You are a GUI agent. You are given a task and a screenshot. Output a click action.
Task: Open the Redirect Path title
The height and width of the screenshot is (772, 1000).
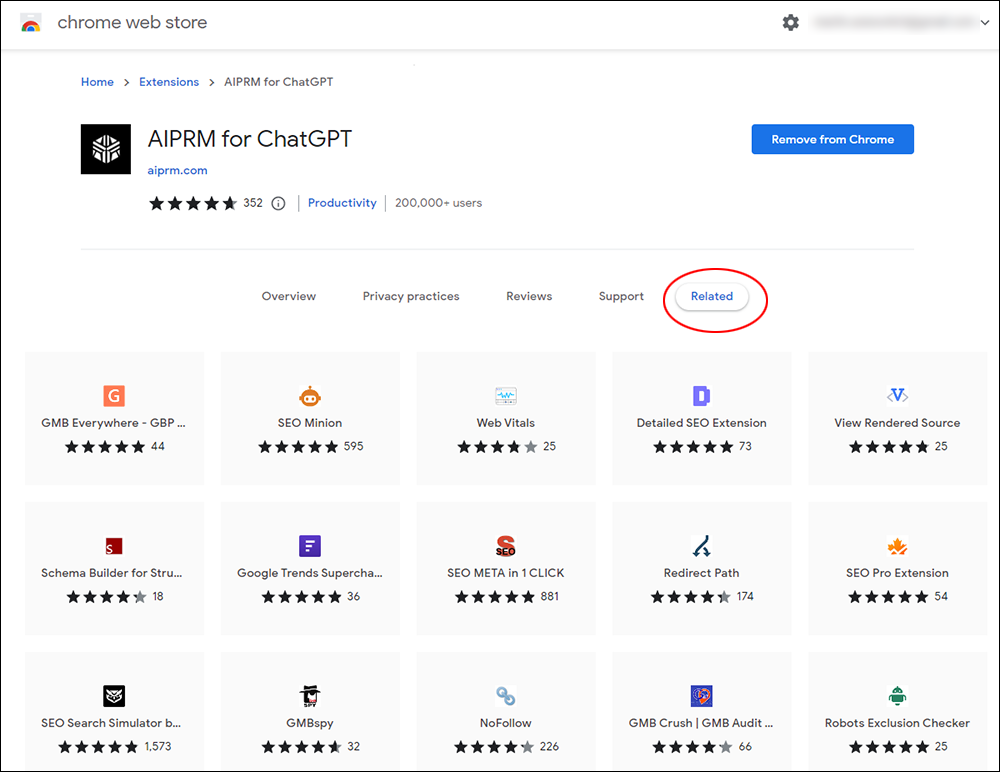coord(702,573)
